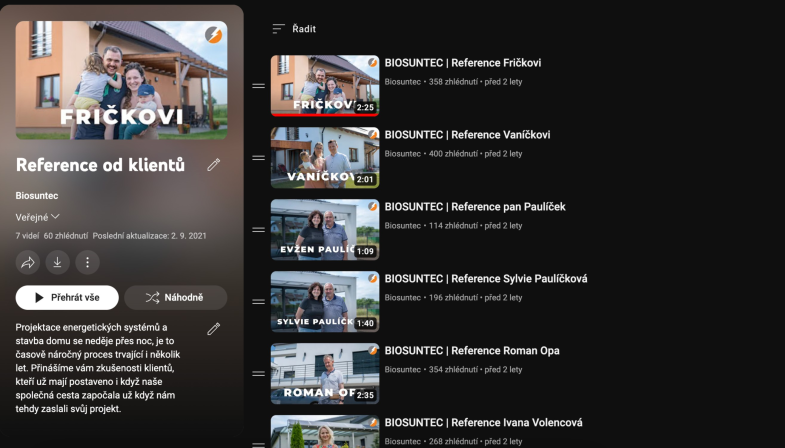Click the drag handle beside Roman Opa video
The width and height of the screenshot is (785, 448).
coord(258,374)
